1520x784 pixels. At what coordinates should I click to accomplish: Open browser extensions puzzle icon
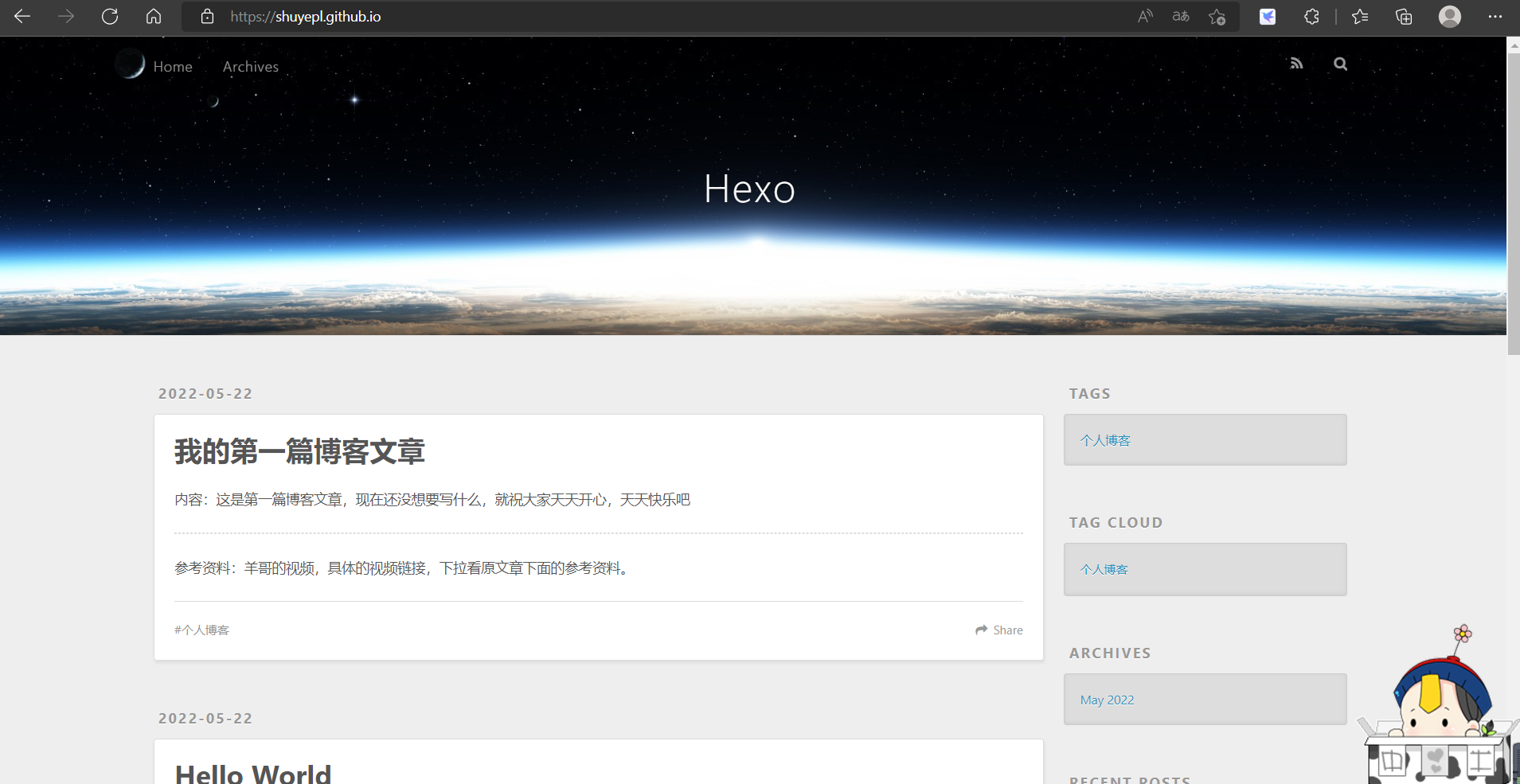[x=1311, y=17]
